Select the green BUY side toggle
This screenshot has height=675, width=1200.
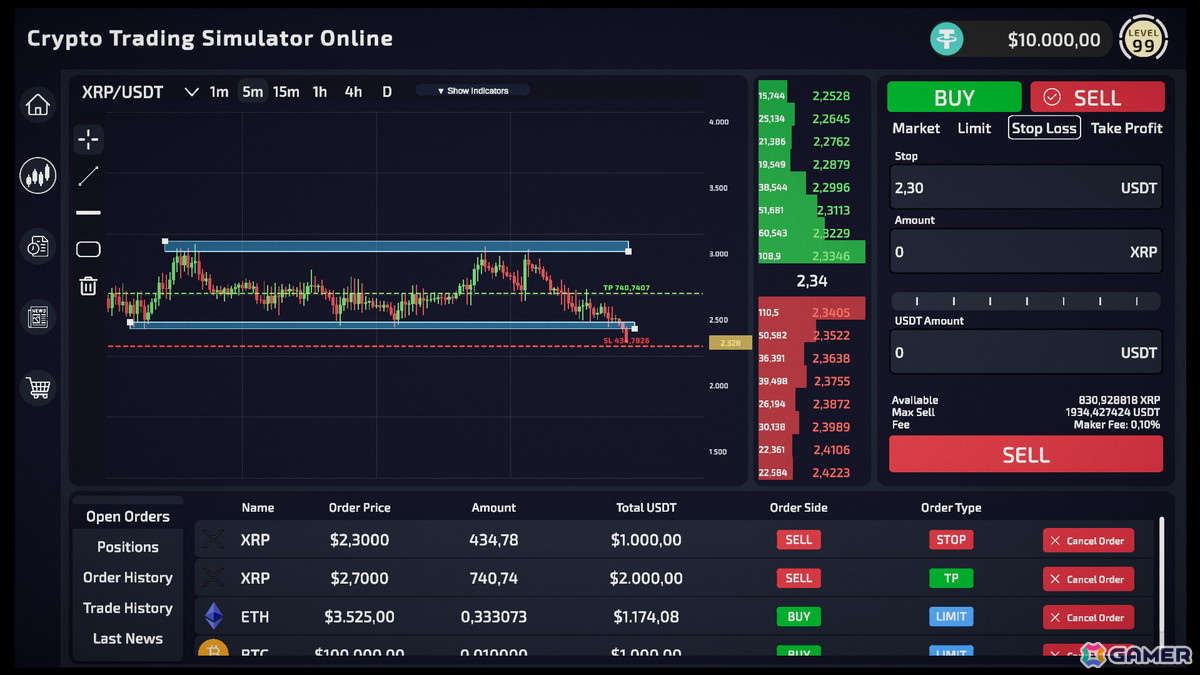pos(954,97)
